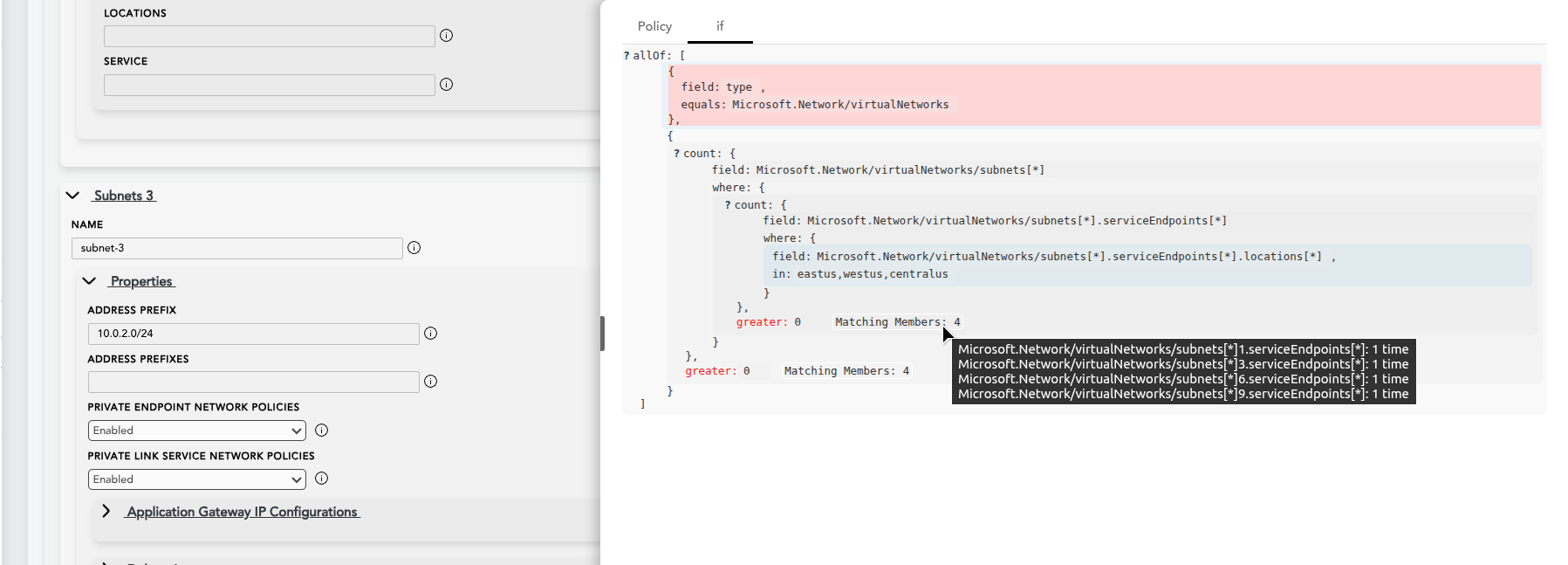Viewport: 1568px width, 565px height.
Task: Click info icon for Private Link Service Network Policies
Action: tap(321, 479)
